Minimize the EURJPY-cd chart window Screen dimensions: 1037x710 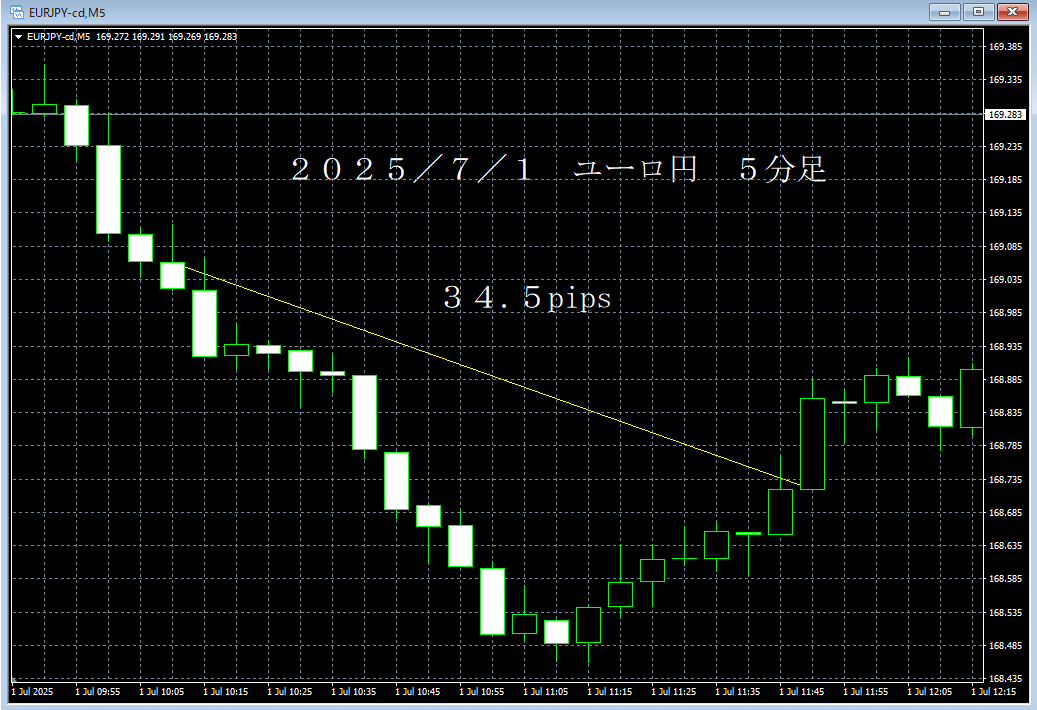tap(944, 12)
